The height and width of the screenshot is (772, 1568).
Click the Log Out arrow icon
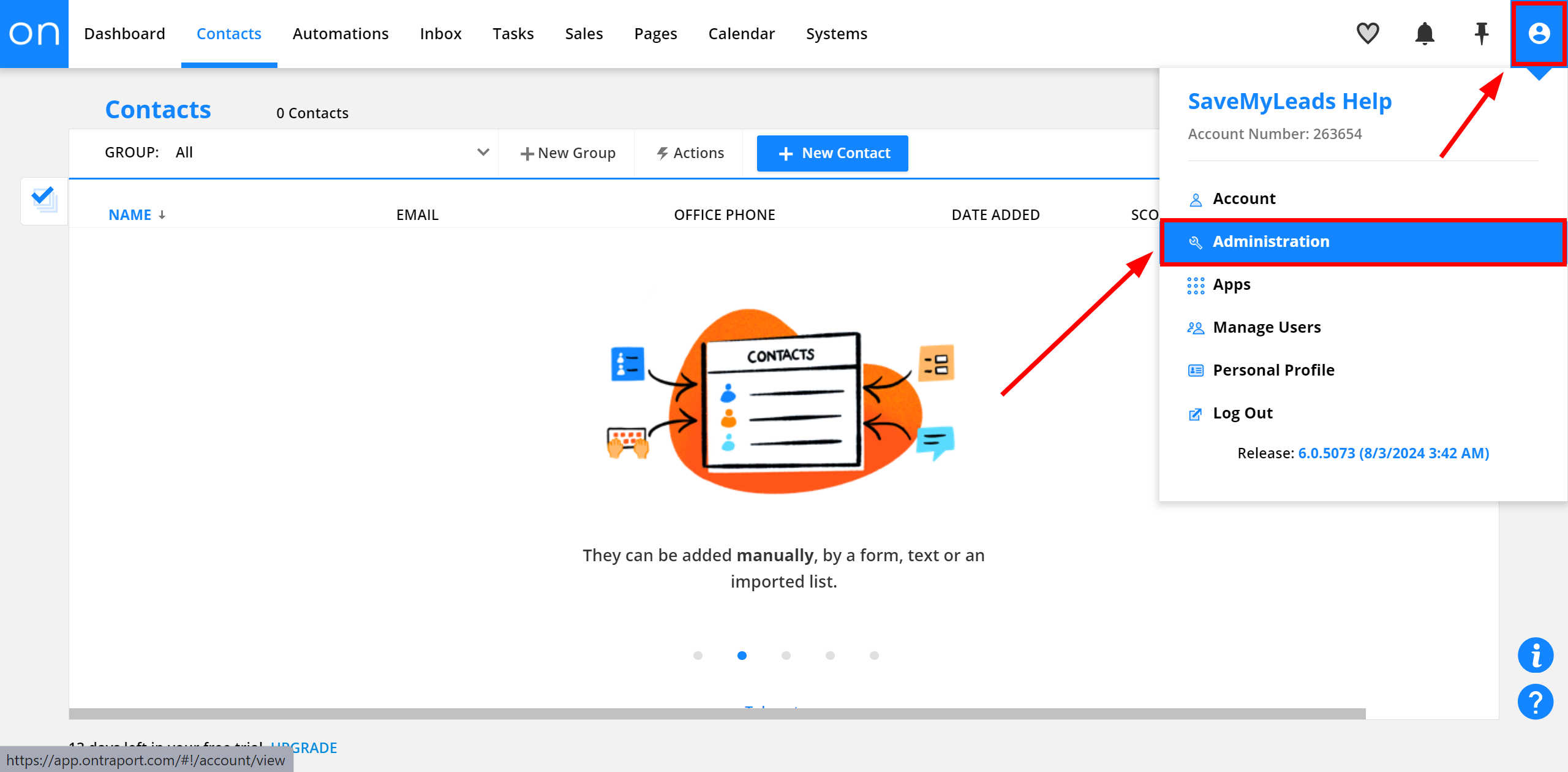pyautogui.click(x=1195, y=414)
